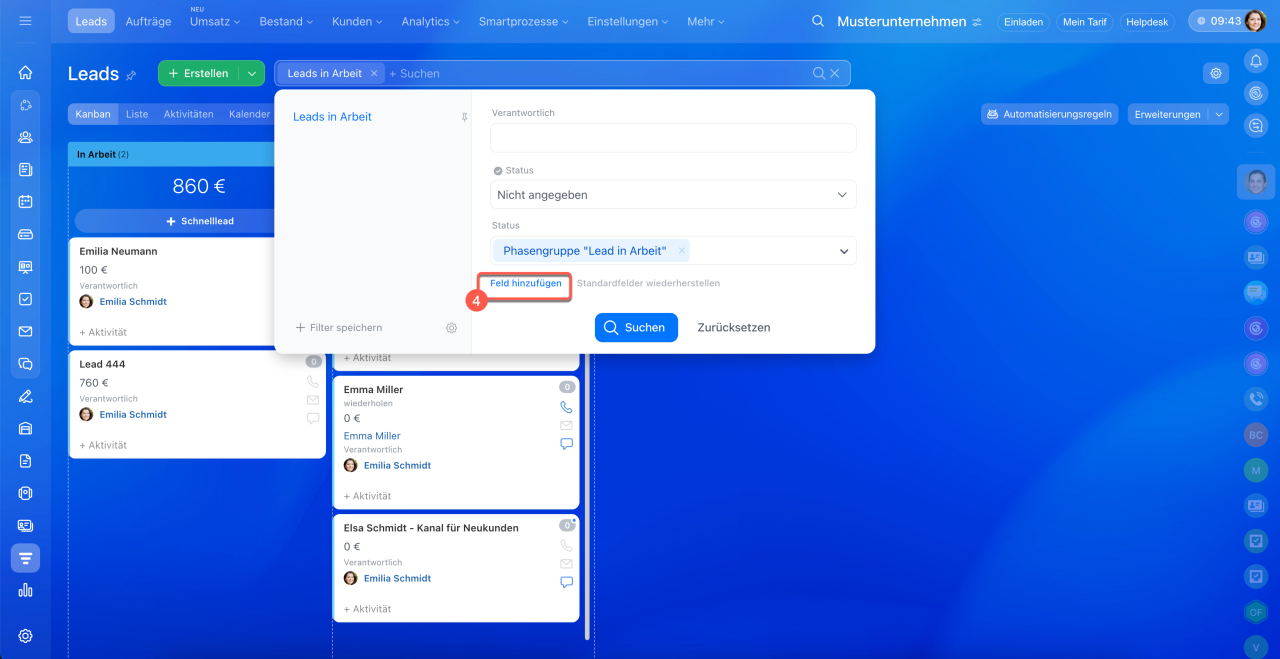Switch to Aktivitäten view

point(189,114)
